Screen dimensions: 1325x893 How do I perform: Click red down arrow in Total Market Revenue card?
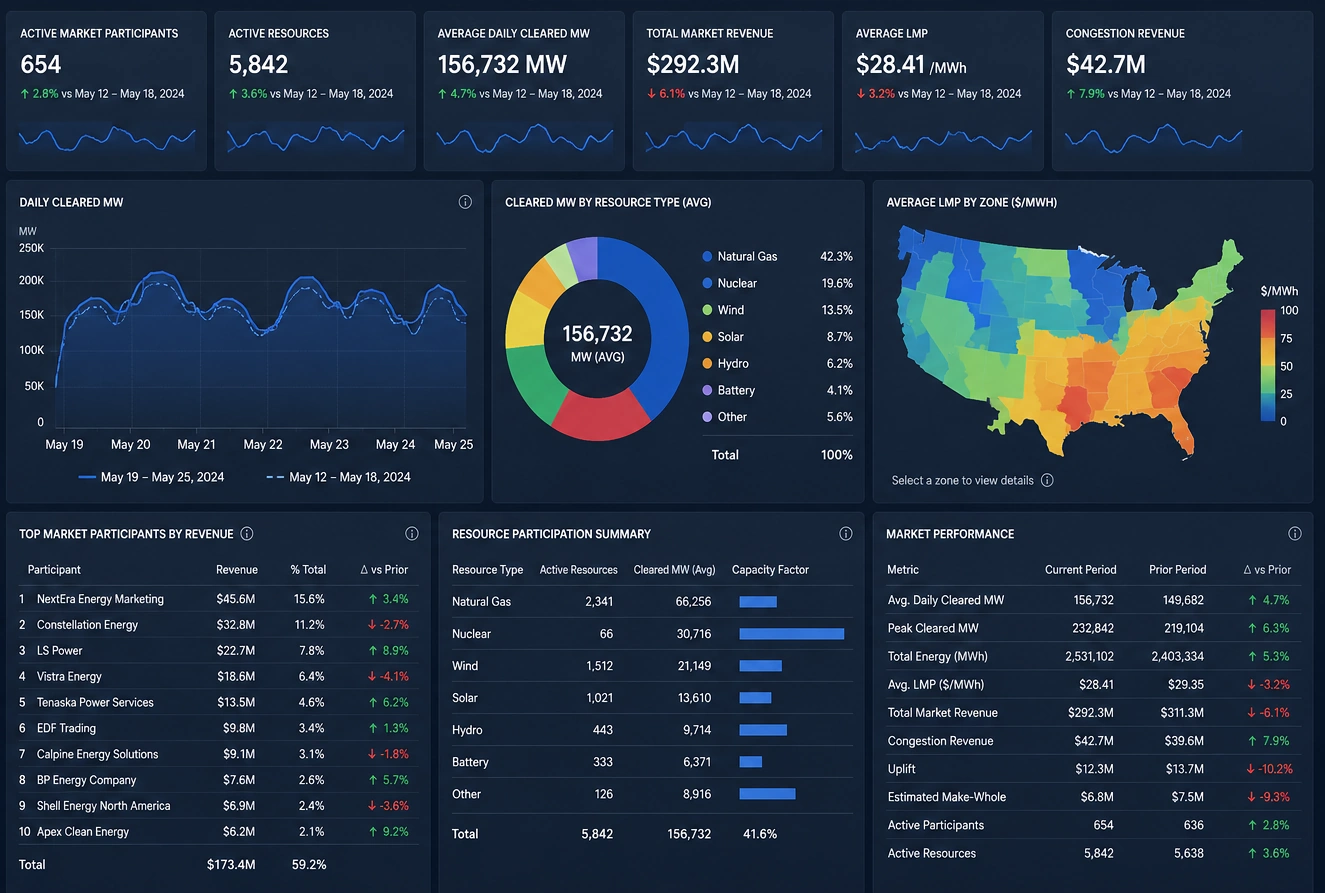click(x=651, y=94)
